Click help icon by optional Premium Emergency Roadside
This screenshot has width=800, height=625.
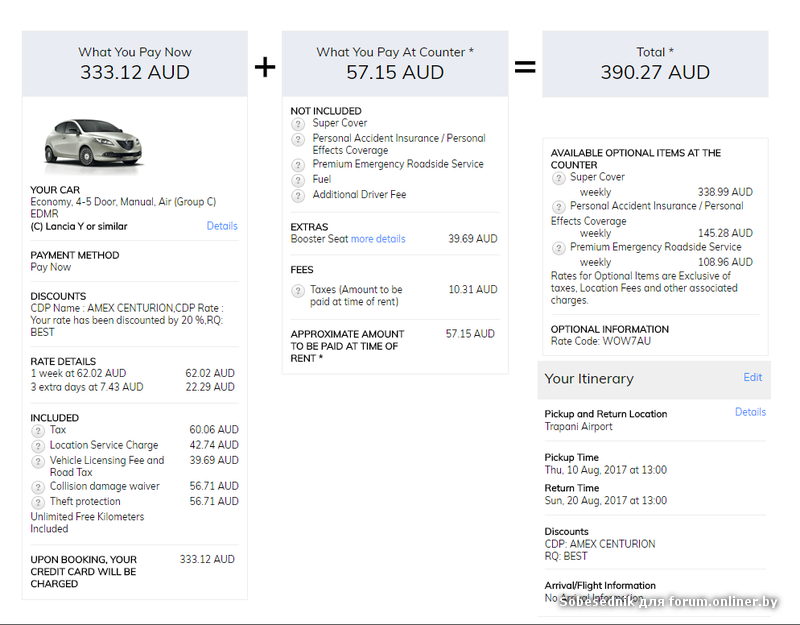pyautogui.click(x=558, y=248)
